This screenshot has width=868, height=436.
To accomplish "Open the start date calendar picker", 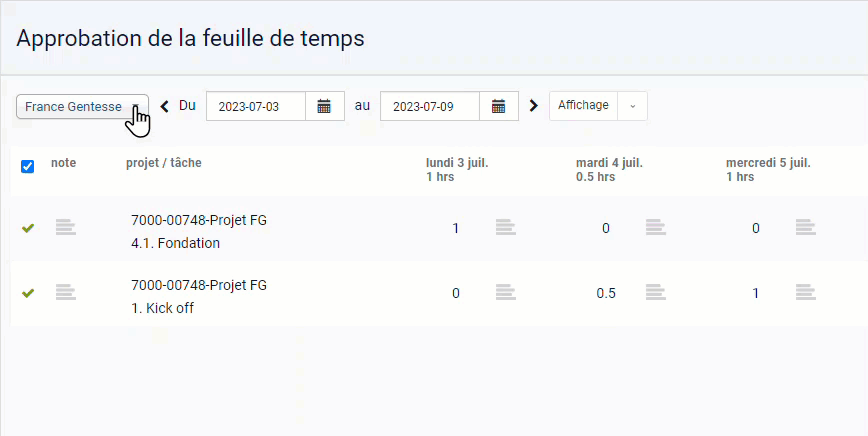I will 324,106.
